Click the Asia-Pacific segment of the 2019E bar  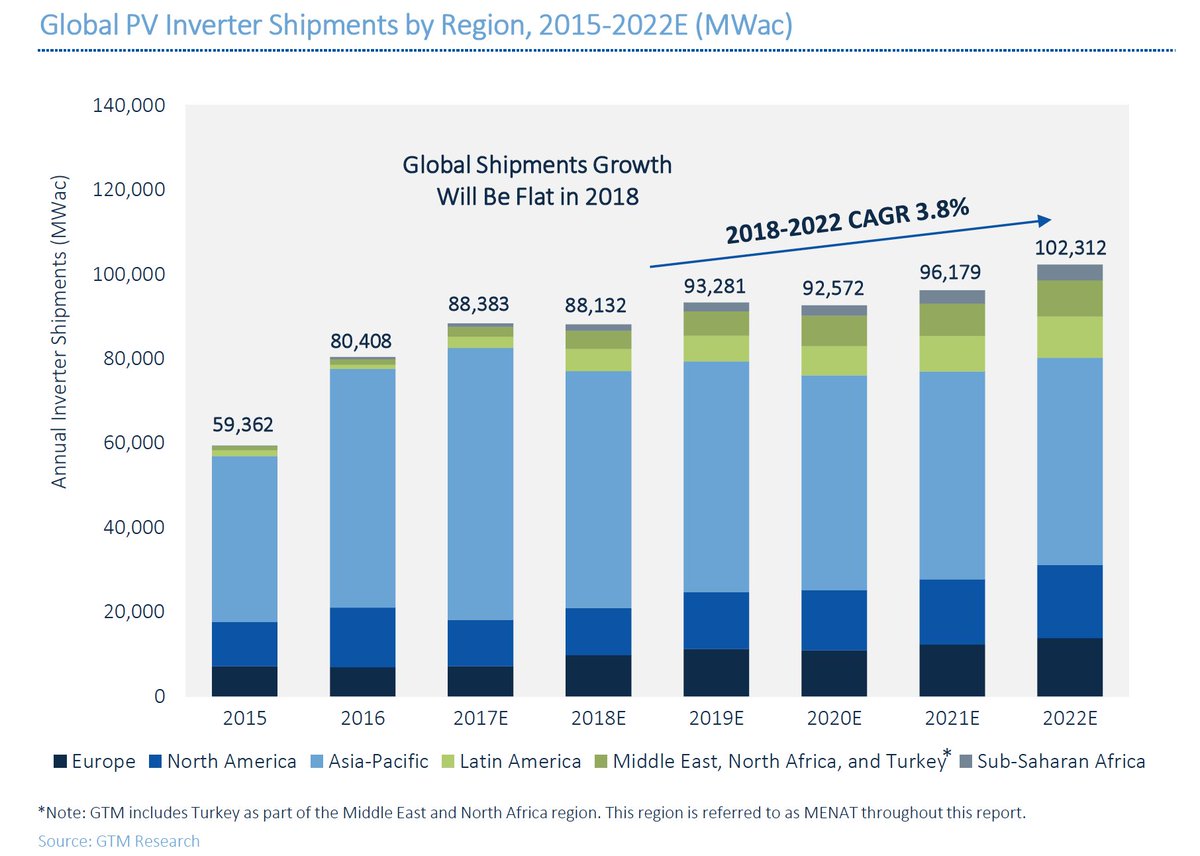pyautogui.click(x=717, y=477)
